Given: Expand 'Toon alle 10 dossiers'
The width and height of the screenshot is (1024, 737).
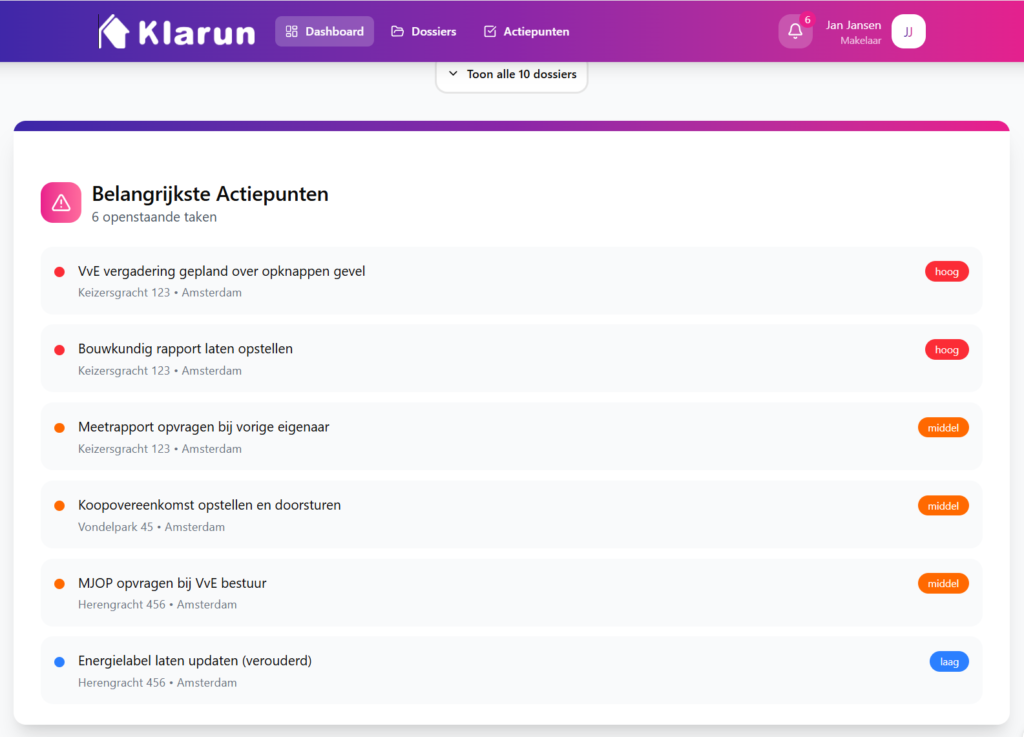Looking at the screenshot, I should tap(511, 73).
